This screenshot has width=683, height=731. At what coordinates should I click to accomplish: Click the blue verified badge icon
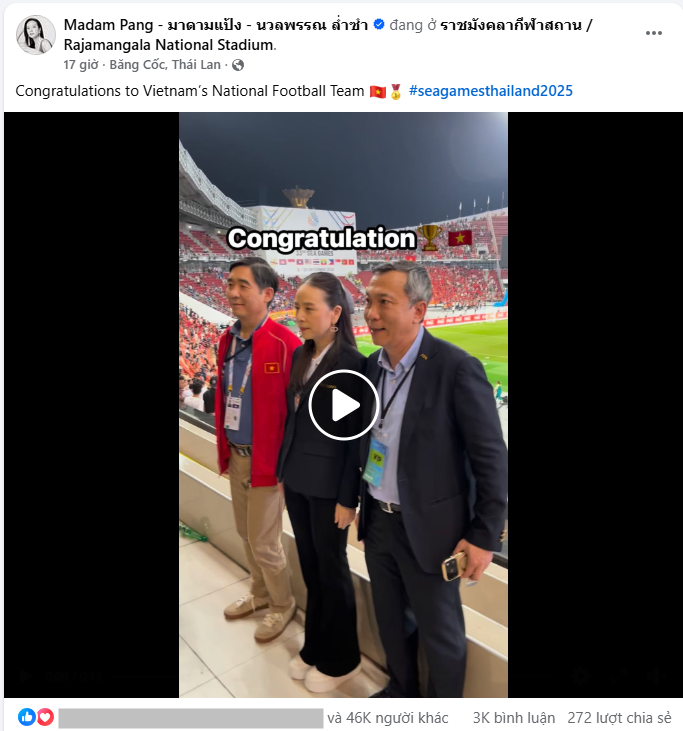(379, 24)
